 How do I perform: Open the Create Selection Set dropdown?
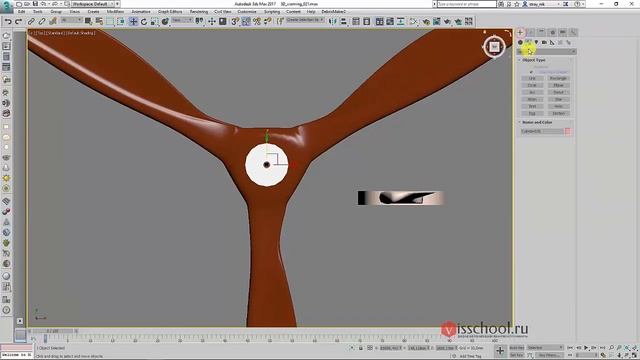305,20
